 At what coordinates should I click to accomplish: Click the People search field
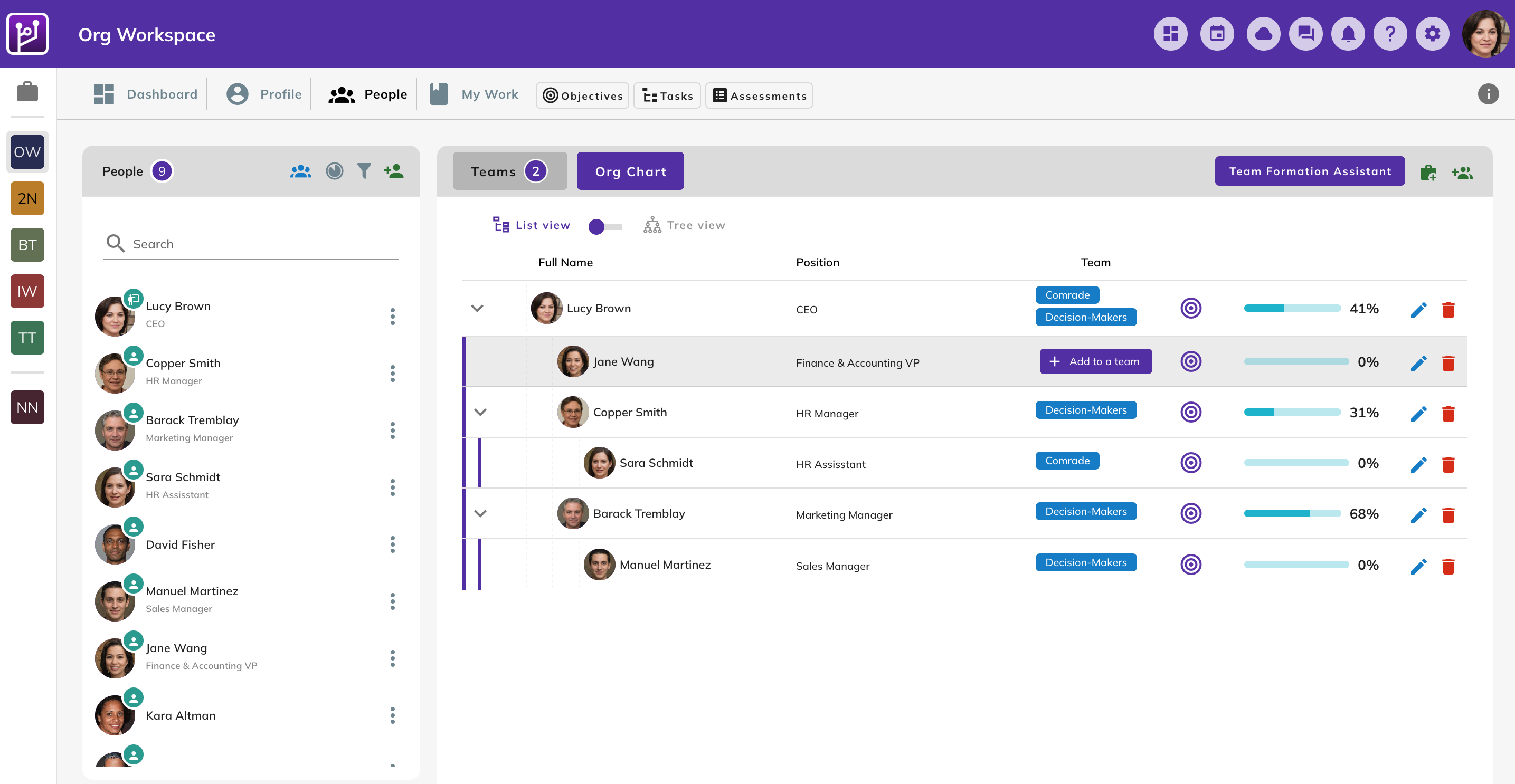tap(259, 244)
